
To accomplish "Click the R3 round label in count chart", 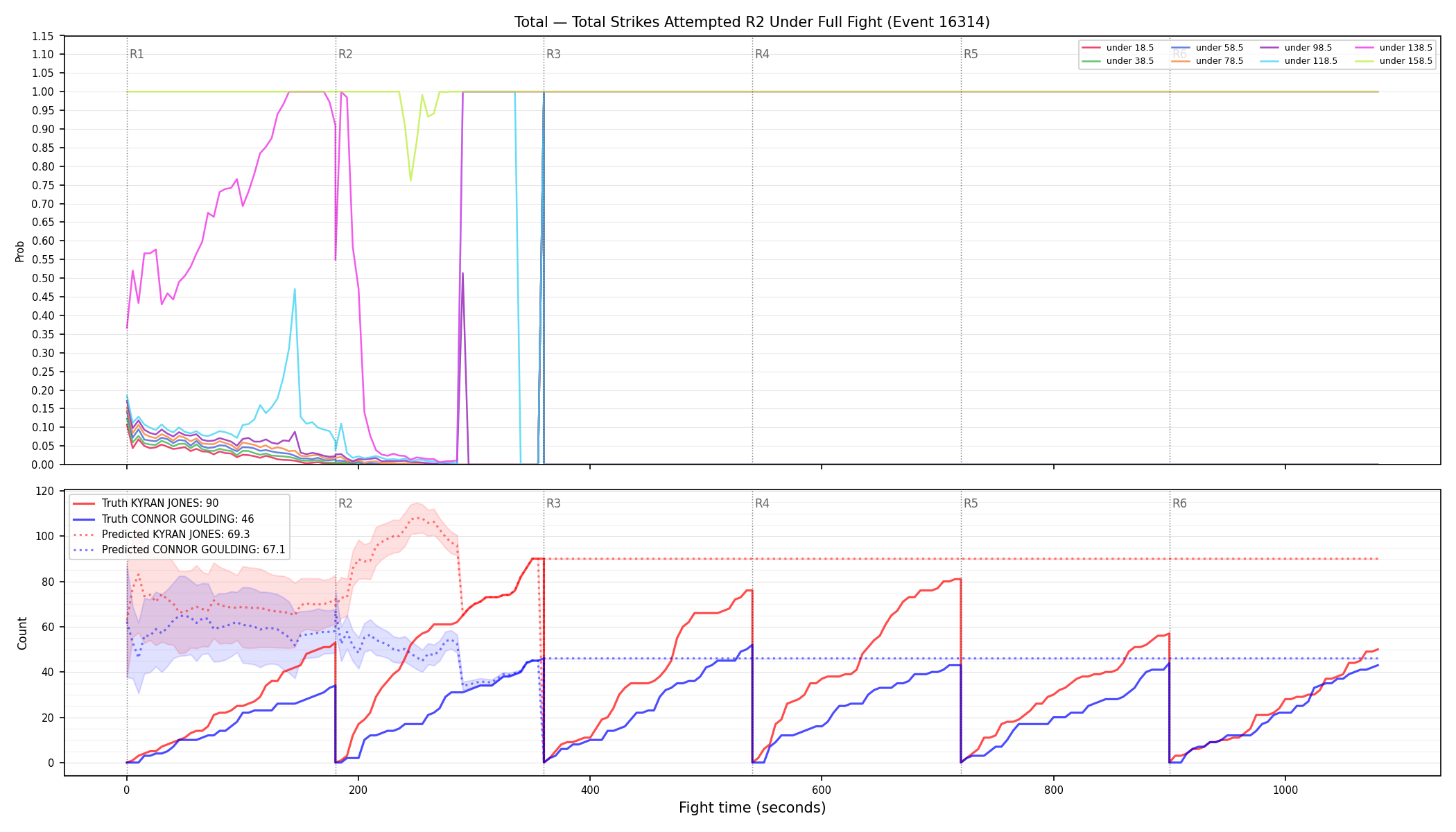I will (553, 503).
